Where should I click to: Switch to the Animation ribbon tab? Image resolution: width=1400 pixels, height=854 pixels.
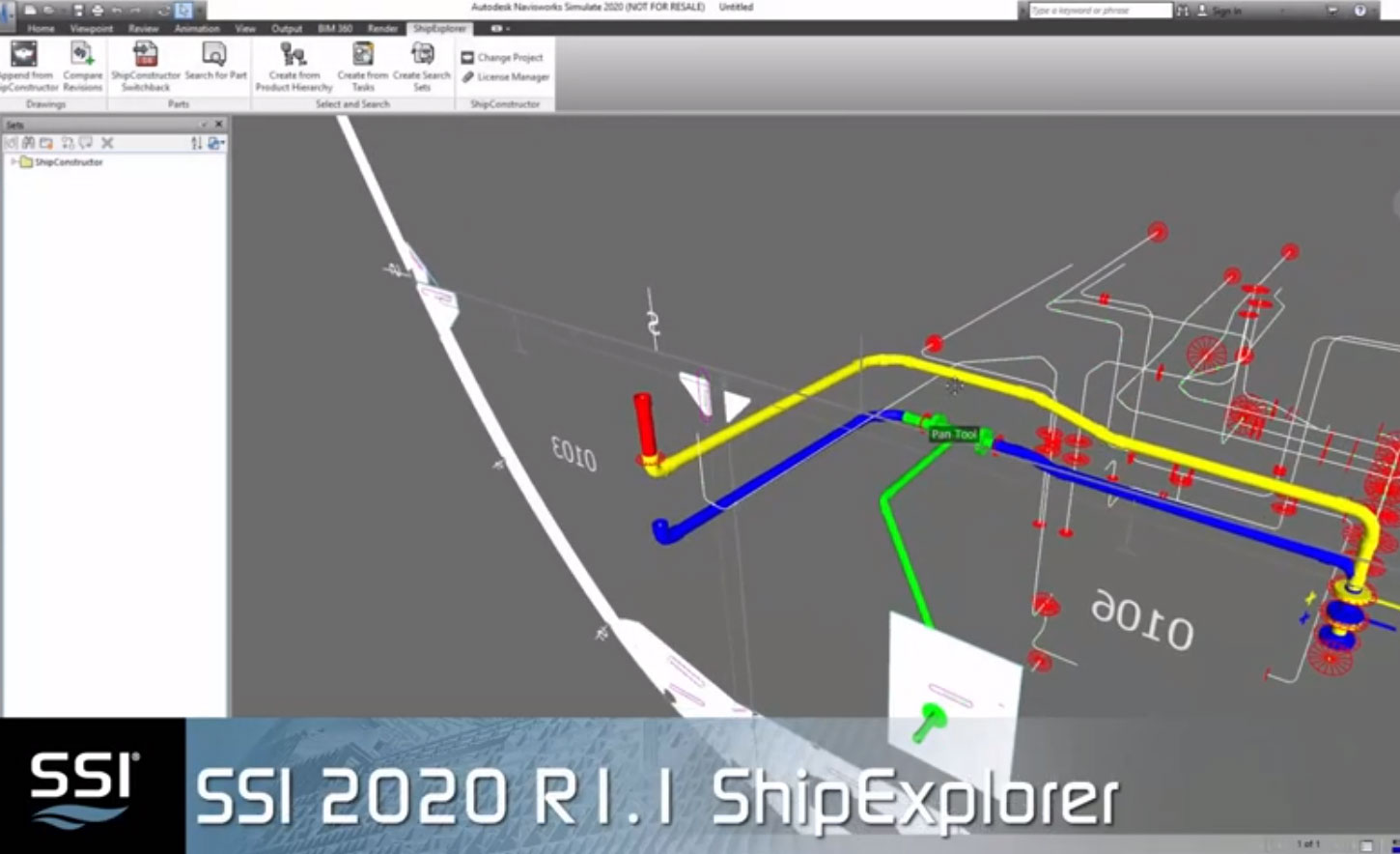(196, 29)
